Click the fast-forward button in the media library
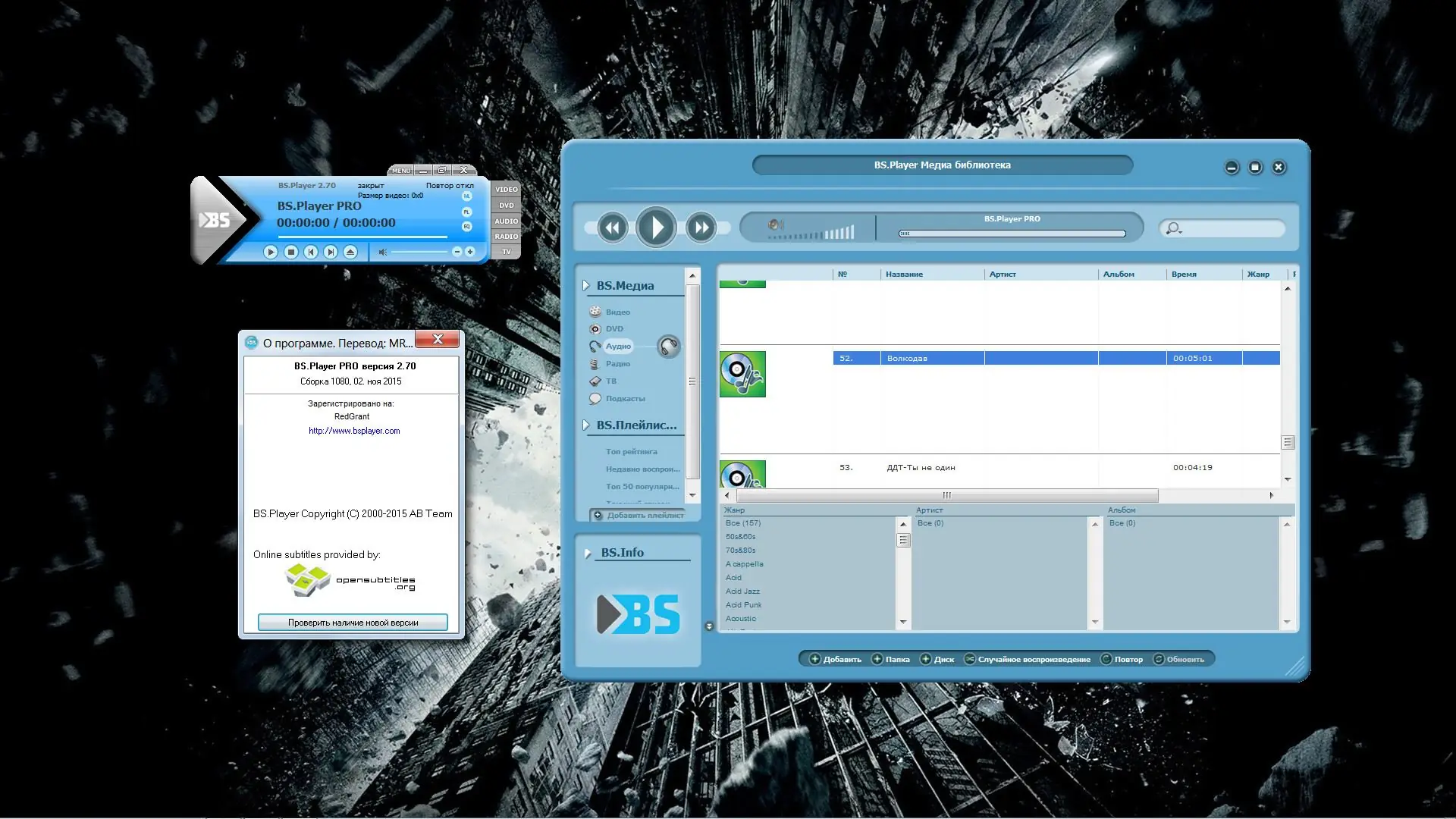Image resolution: width=1456 pixels, height=819 pixels. point(701,227)
